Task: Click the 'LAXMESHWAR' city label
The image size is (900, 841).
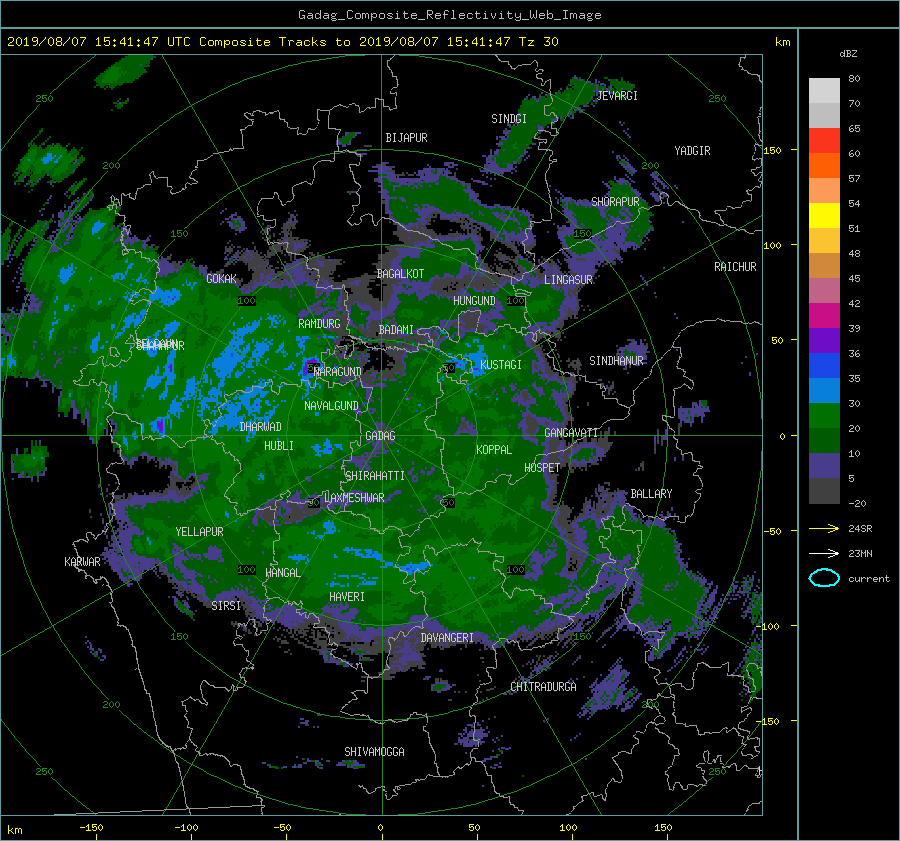Action: [x=354, y=498]
